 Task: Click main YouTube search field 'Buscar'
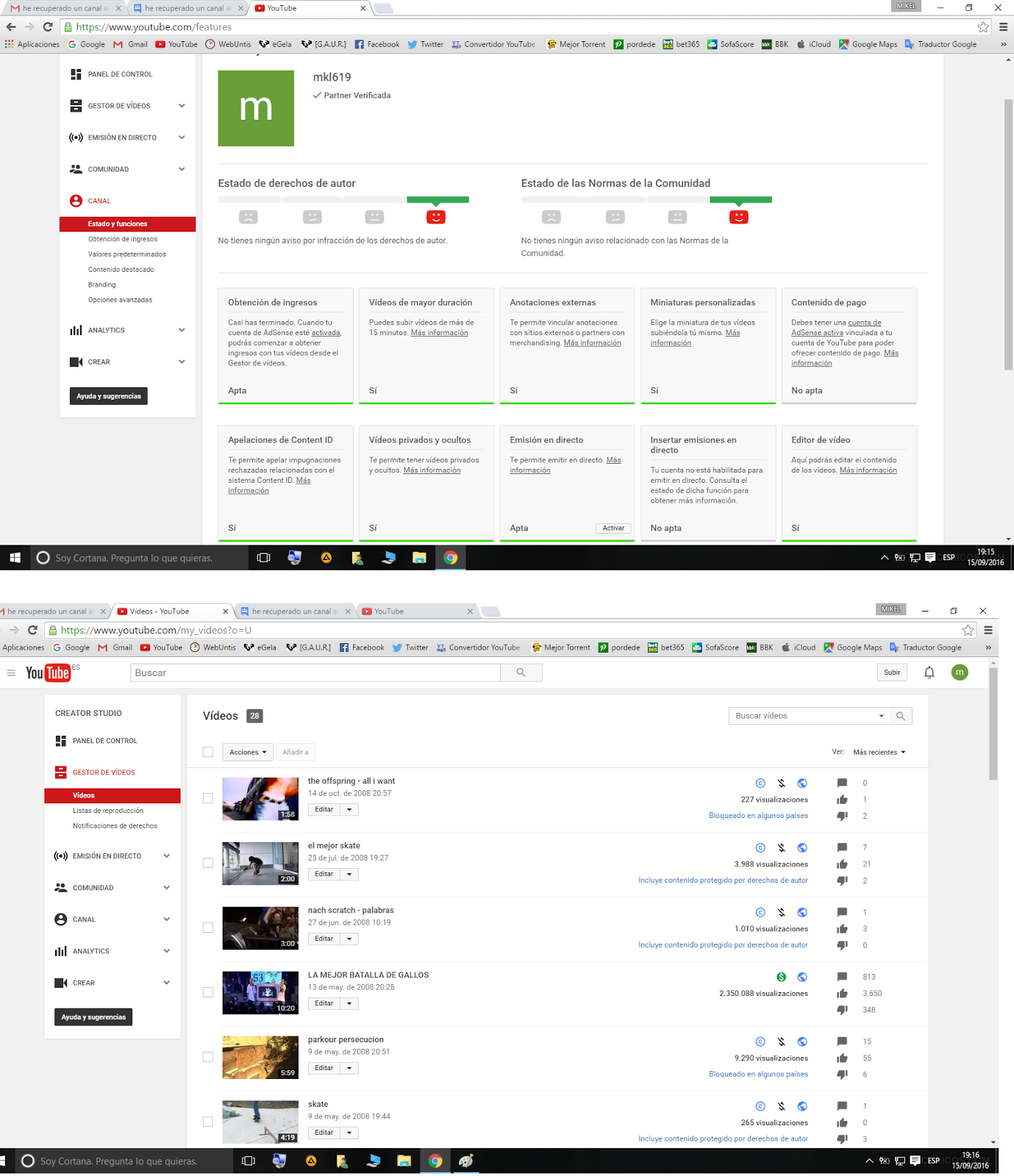[315, 673]
